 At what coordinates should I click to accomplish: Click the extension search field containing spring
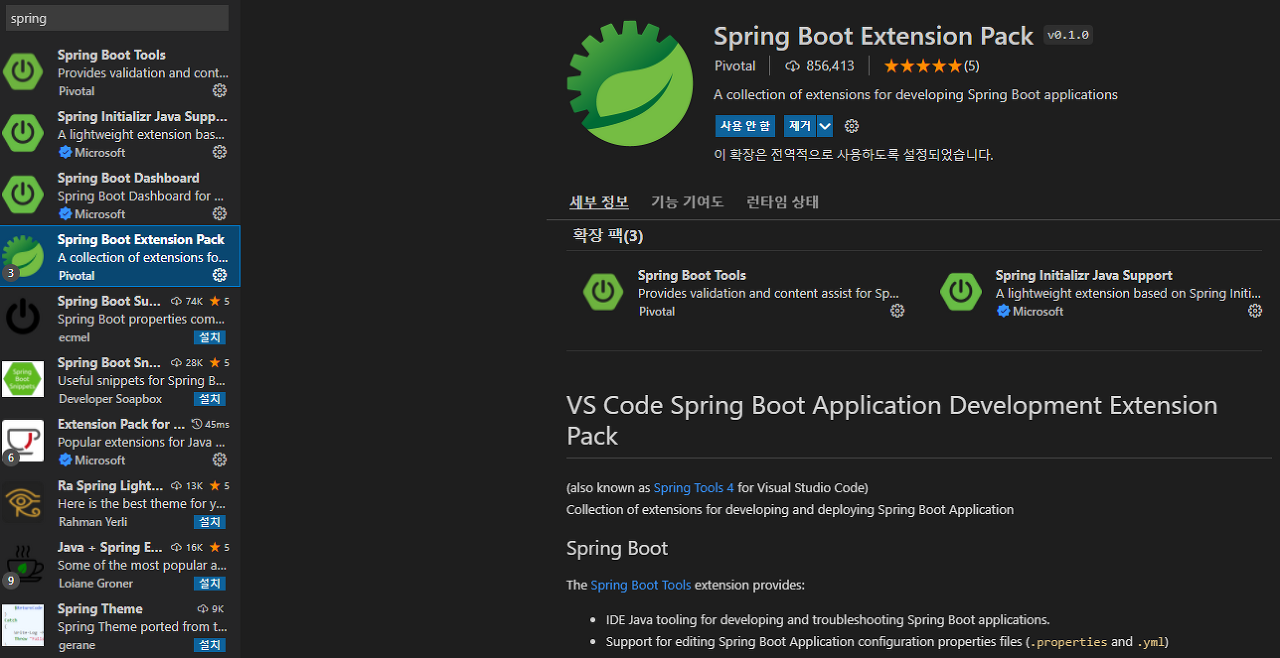point(117,18)
